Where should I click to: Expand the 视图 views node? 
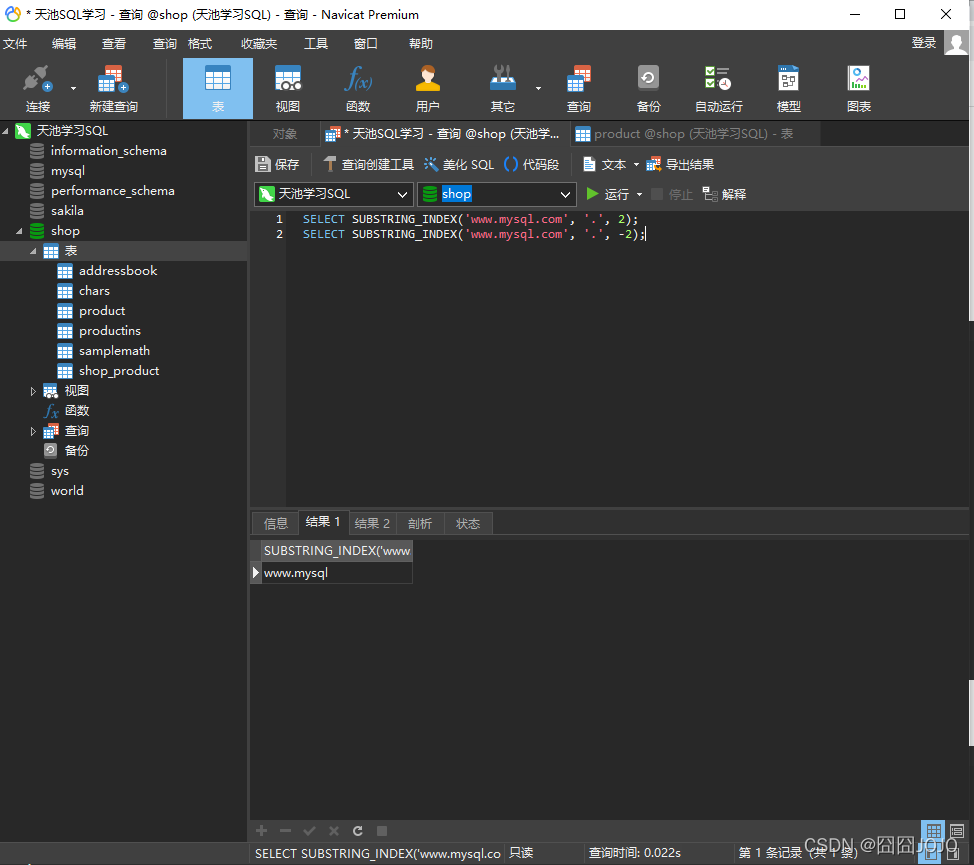point(34,391)
